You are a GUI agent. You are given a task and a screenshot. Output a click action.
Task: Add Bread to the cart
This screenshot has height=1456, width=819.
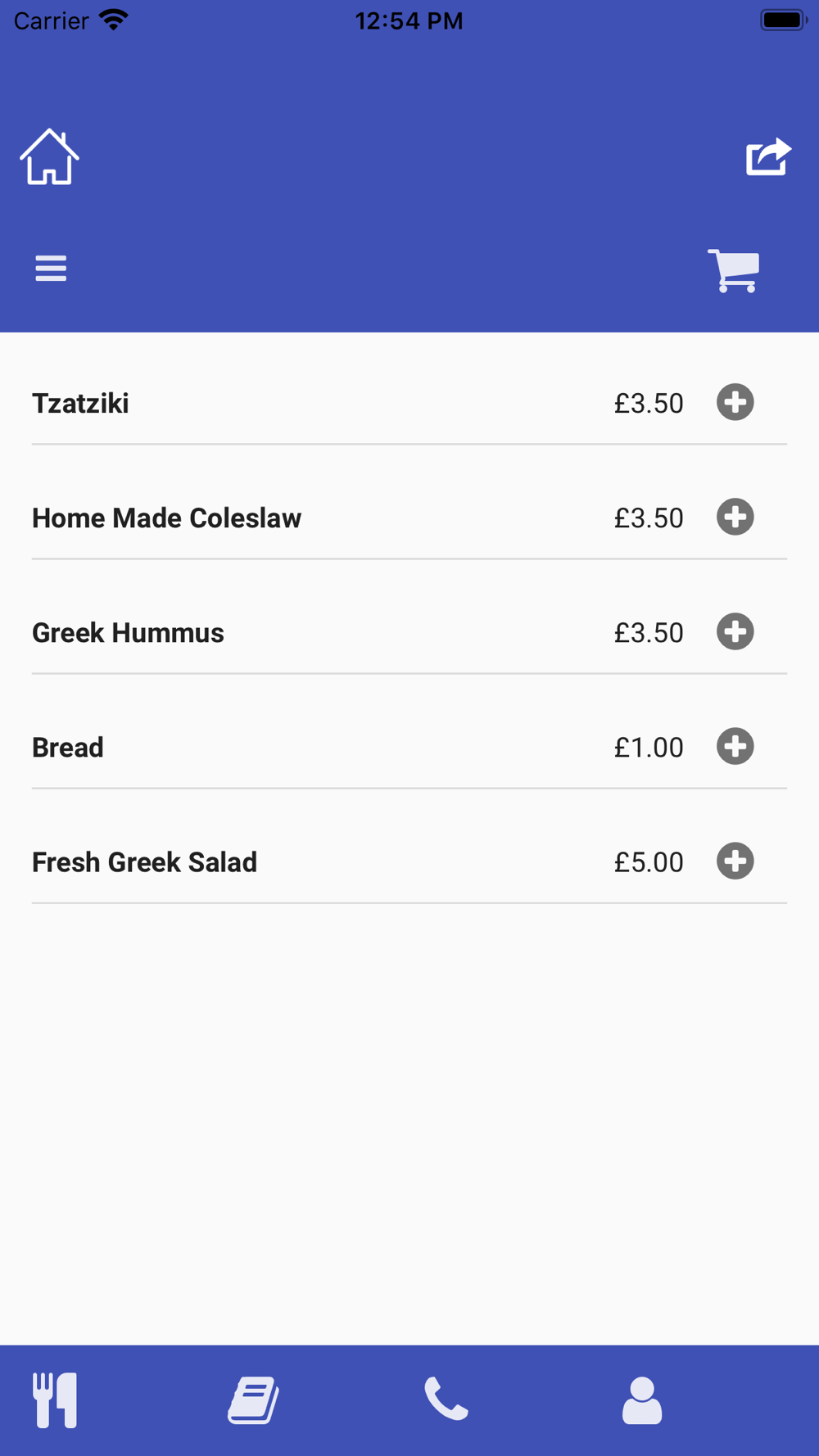[735, 746]
